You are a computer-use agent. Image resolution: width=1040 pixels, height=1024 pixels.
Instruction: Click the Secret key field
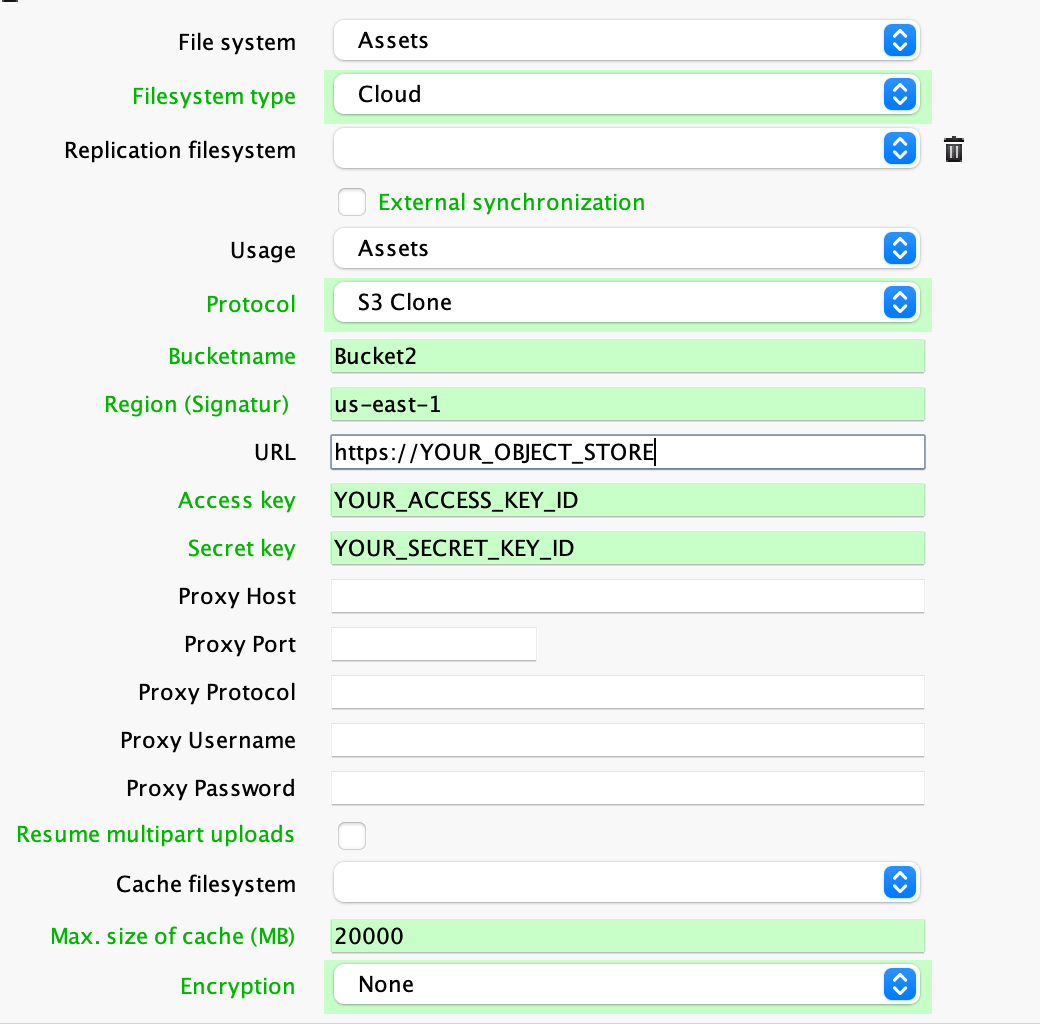click(x=627, y=548)
